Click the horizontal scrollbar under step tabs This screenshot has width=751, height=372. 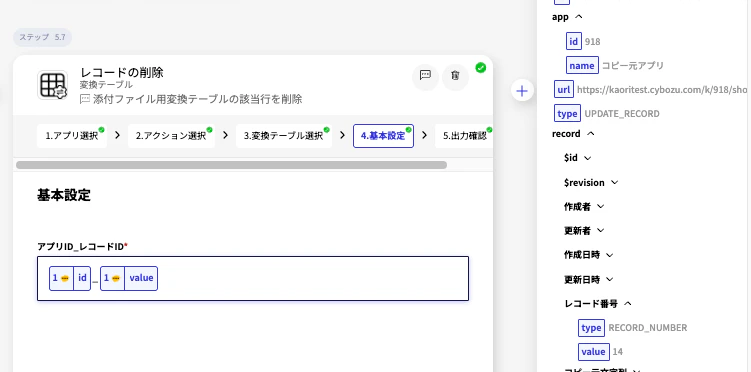point(231,165)
